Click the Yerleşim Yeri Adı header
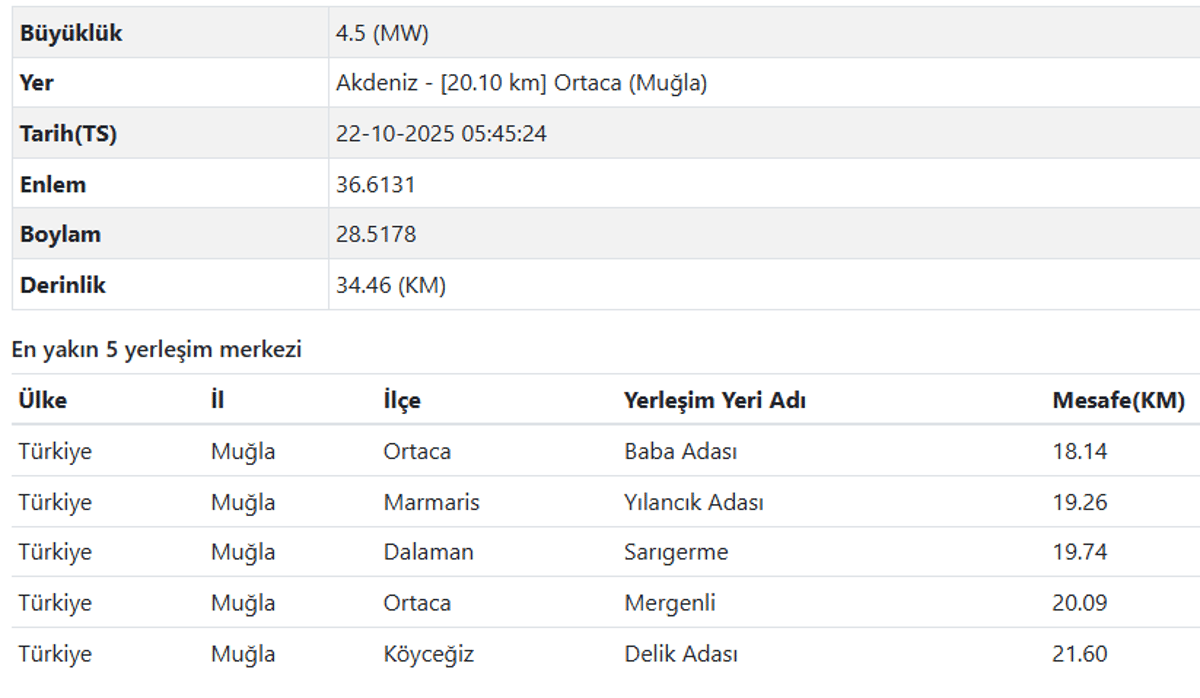Image resolution: width=1200 pixels, height=698 pixels. pyautogui.click(x=715, y=401)
